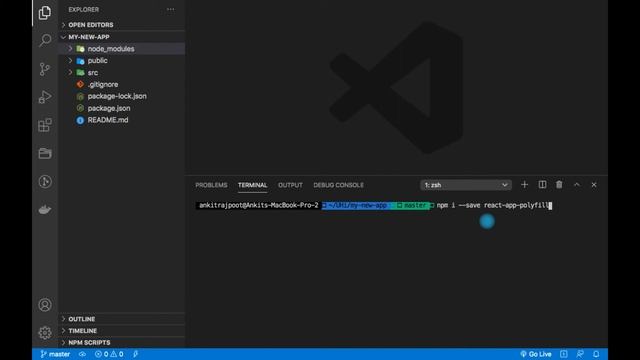Image resolution: width=640 pixels, height=360 pixels.
Task: Expand the public folder
Action: point(122,60)
